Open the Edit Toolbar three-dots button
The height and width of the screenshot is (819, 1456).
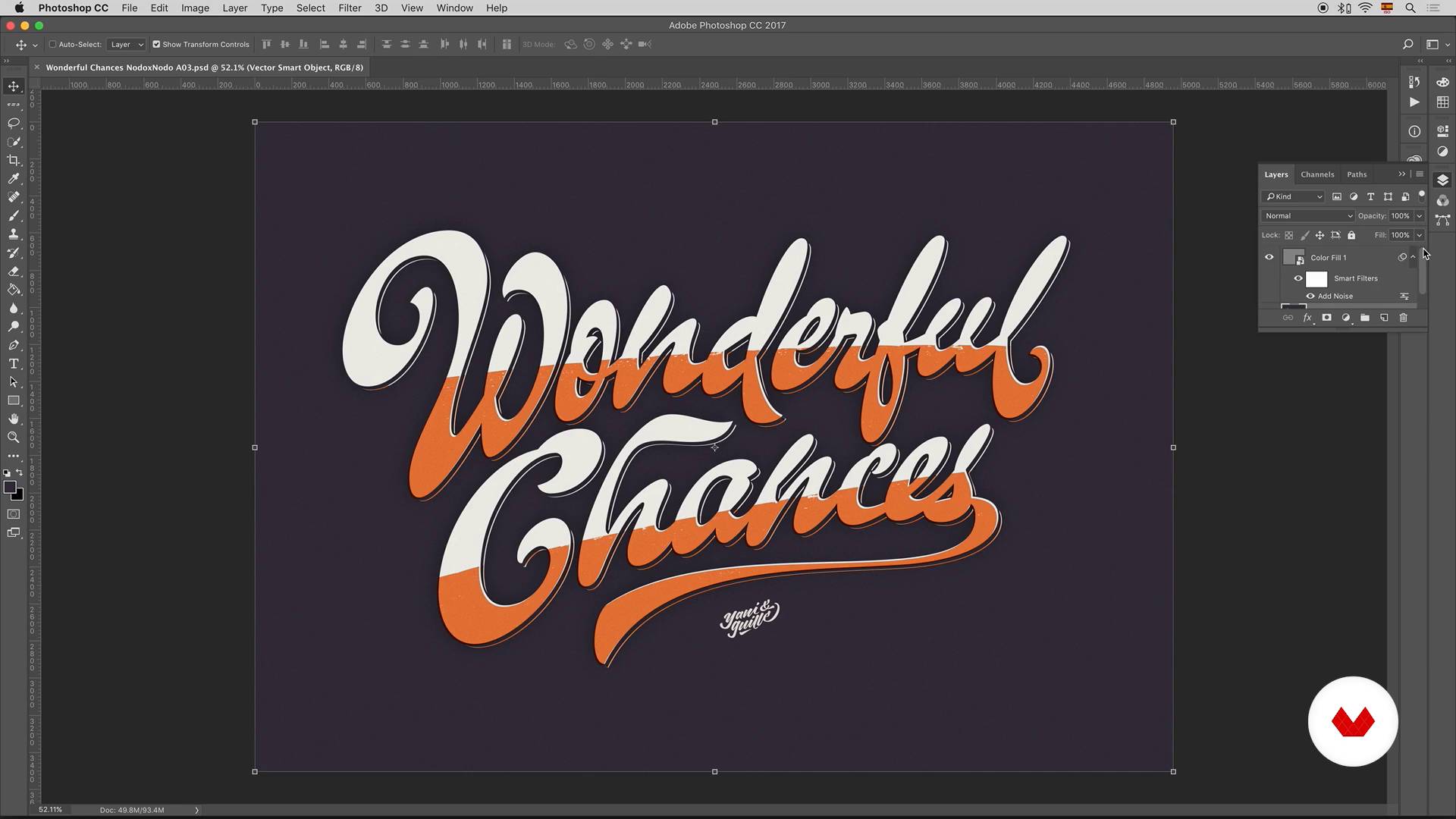[14, 456]
